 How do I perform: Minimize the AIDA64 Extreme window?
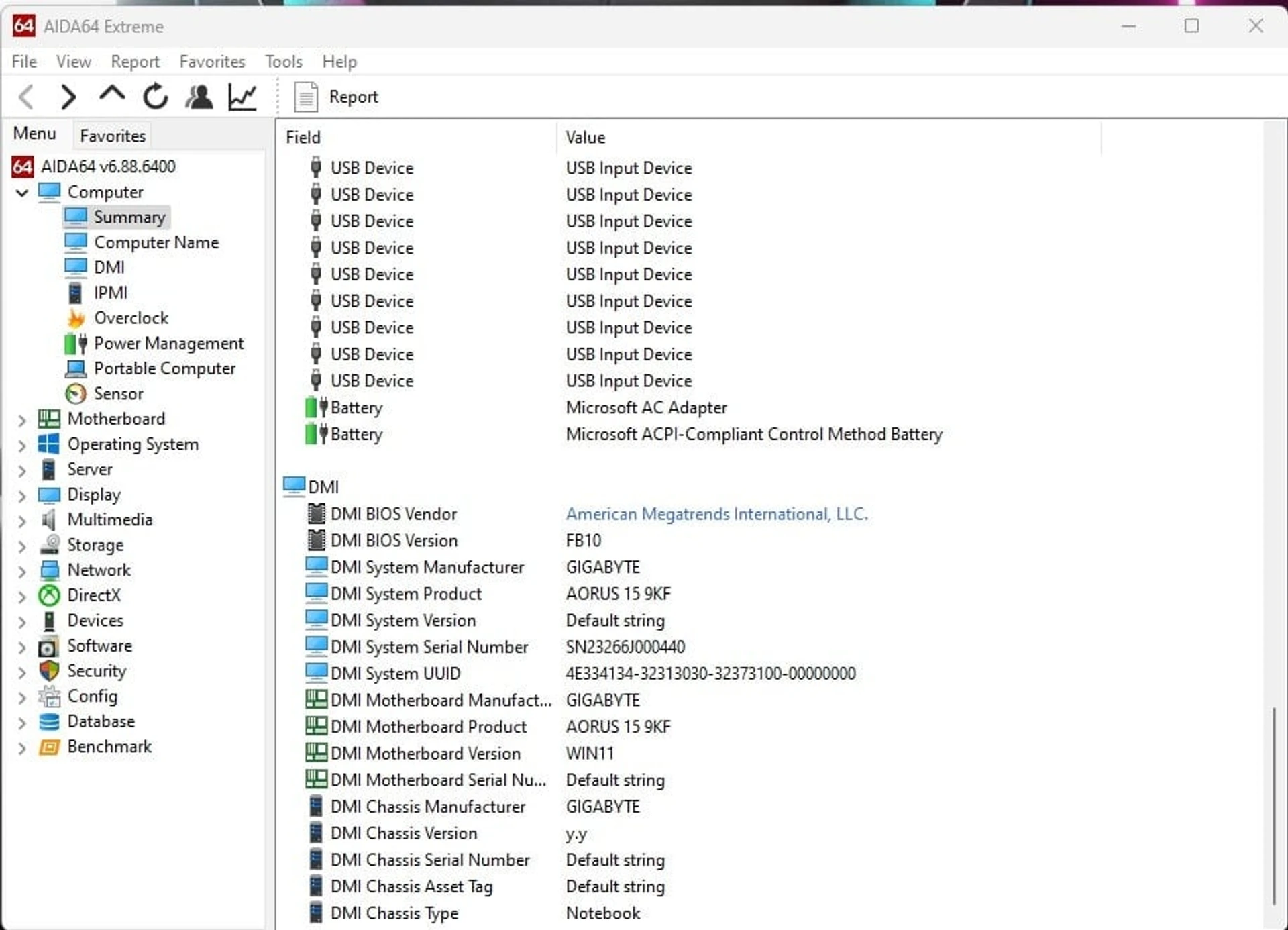[x=1129, y=26]
